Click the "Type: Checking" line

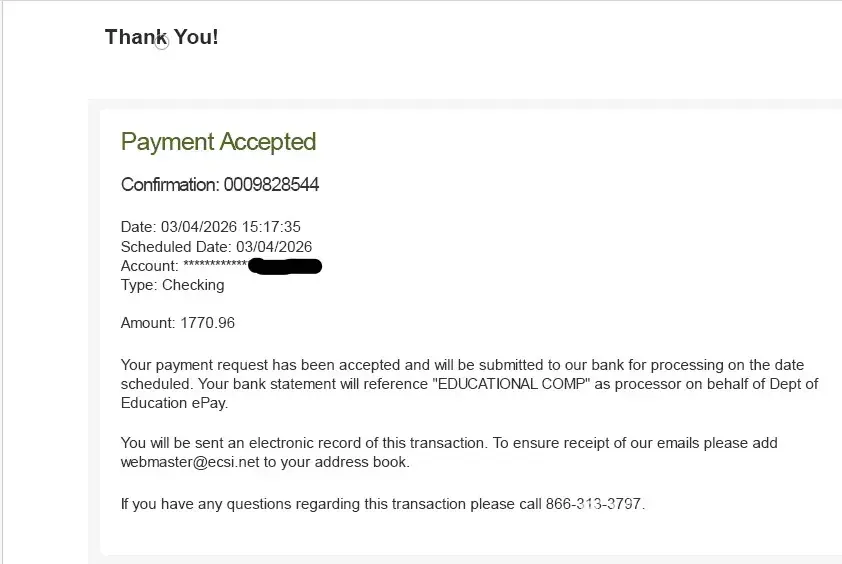click(172, 285)
